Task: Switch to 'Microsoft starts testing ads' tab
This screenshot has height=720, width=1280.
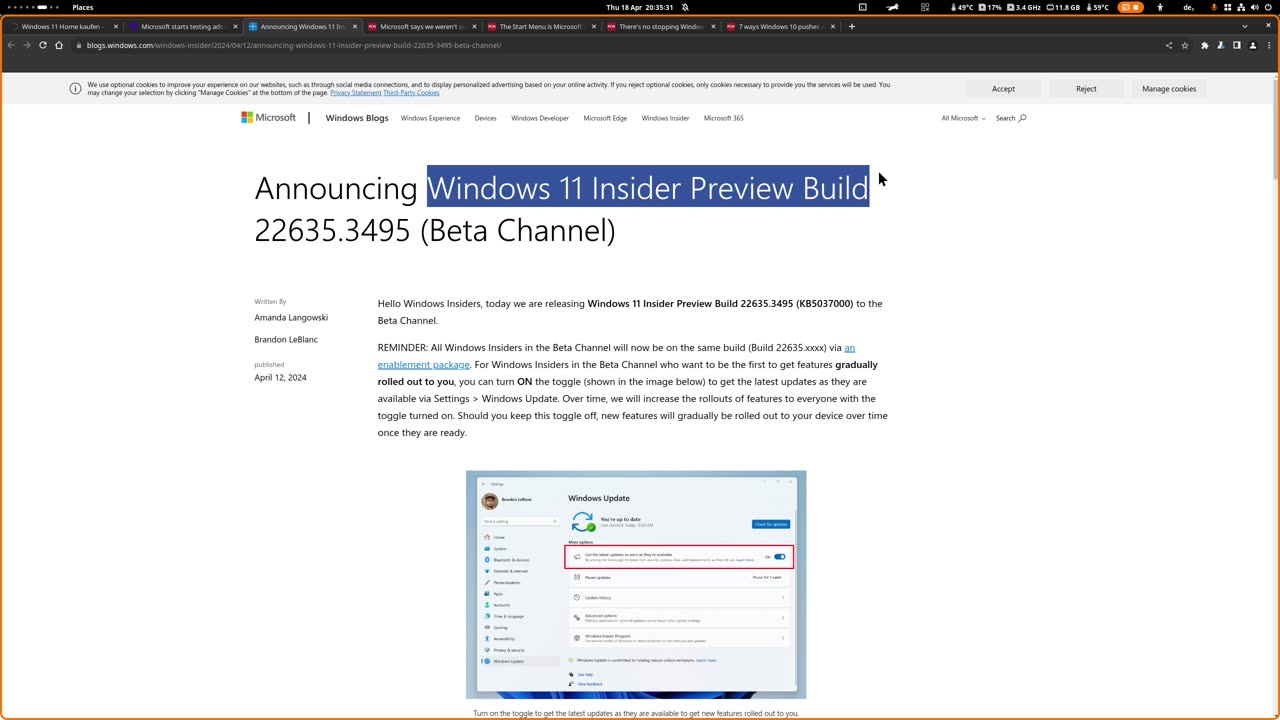Action: (x=182, y=27)
